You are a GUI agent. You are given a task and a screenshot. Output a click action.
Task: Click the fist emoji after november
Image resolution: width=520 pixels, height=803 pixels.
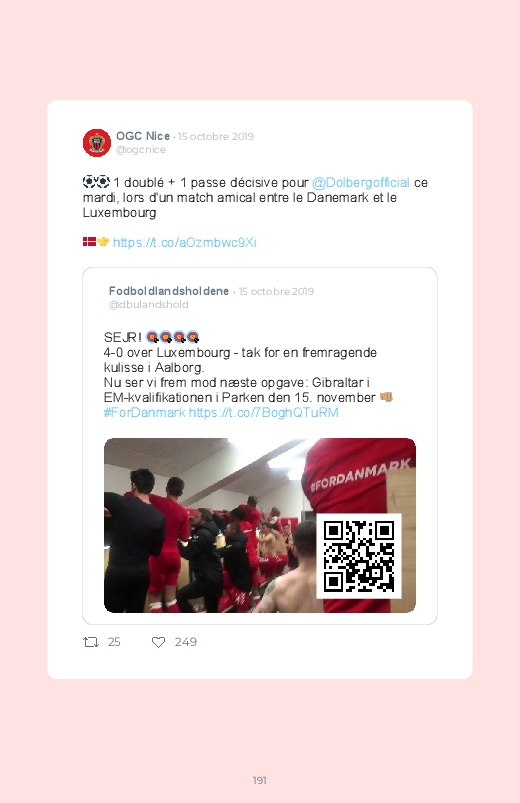(x=386, y=397)
